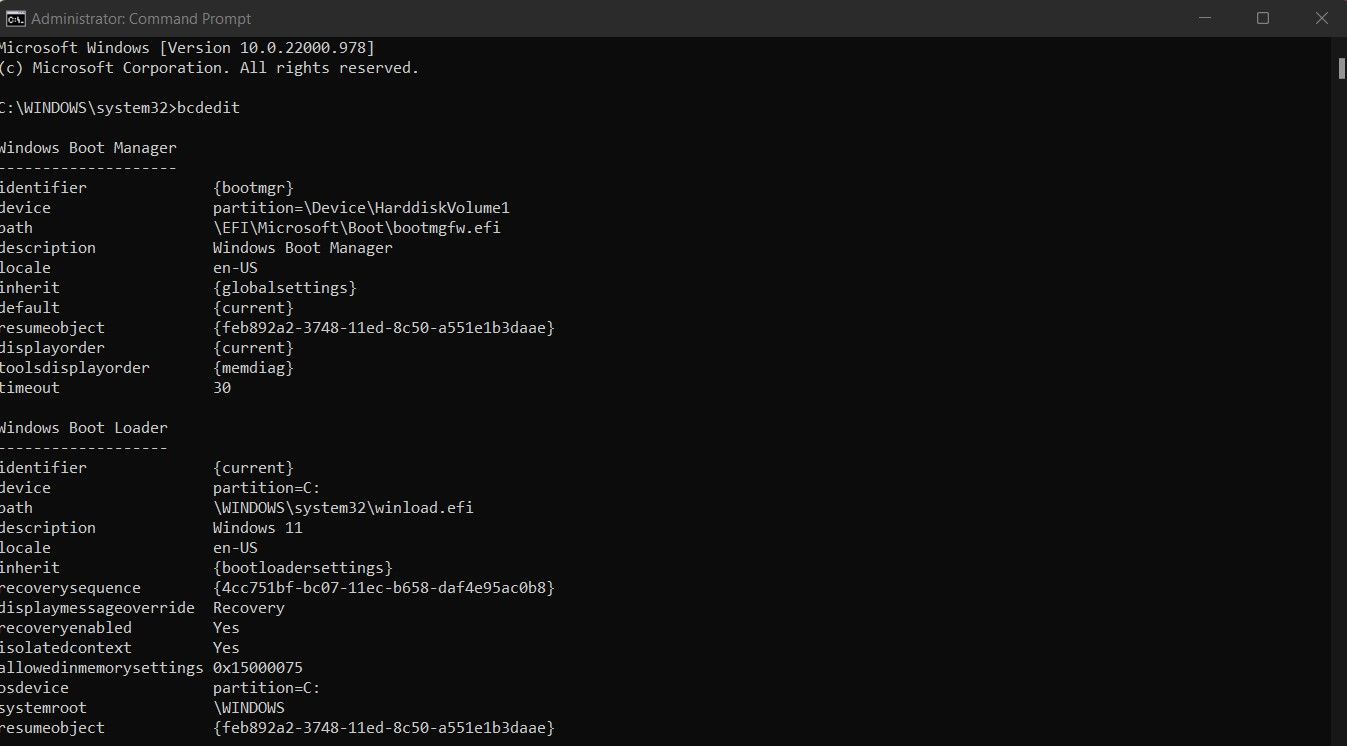The width and height of the screenshot is (1347, 746).
Task: Click the recoverysequence GUID value
Action: point(383,588)
